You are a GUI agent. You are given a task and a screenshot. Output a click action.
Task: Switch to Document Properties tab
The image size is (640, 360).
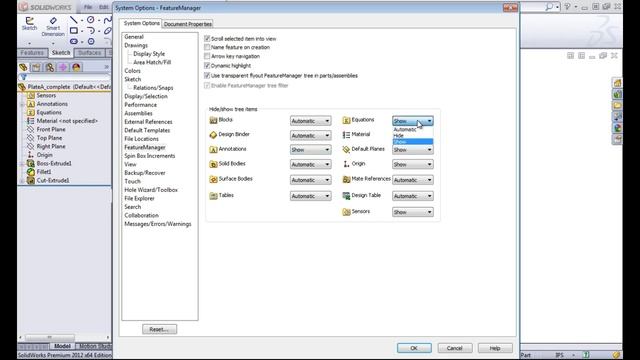(x=188, y=24)
